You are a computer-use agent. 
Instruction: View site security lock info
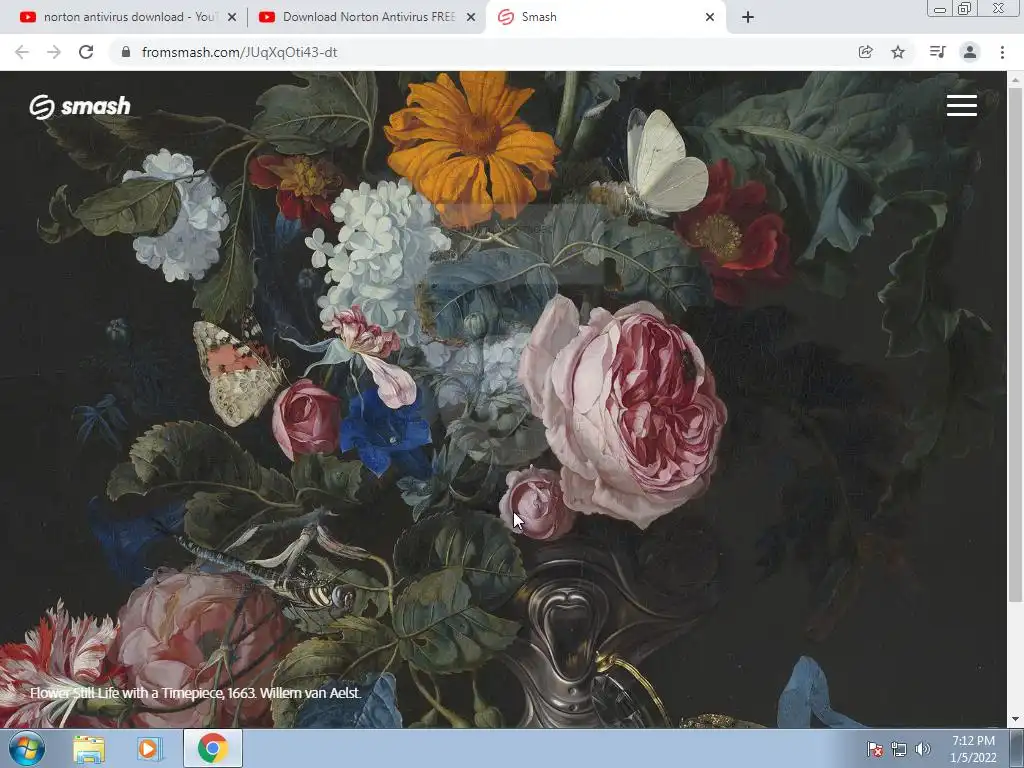126,52
